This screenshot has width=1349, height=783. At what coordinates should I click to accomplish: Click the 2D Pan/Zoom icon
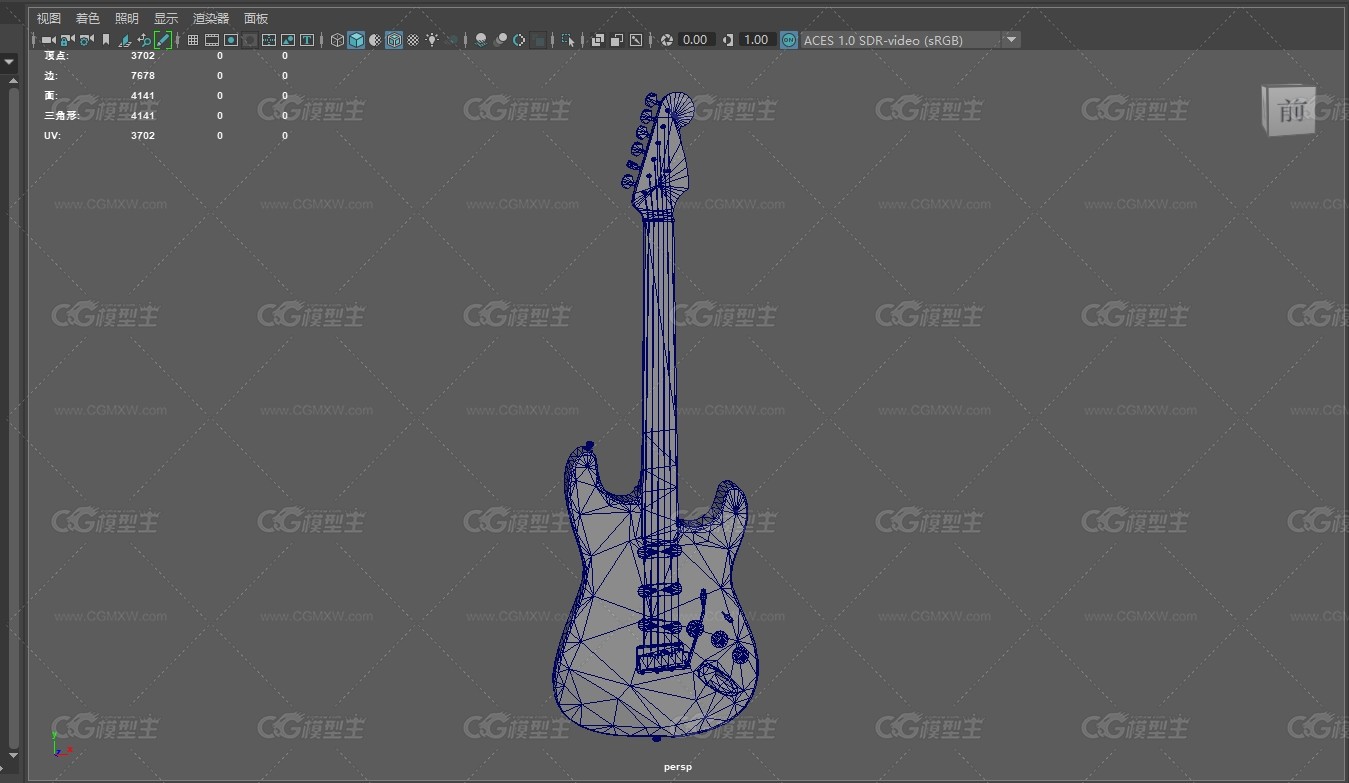pyautogui.click(x=144, y=40)
